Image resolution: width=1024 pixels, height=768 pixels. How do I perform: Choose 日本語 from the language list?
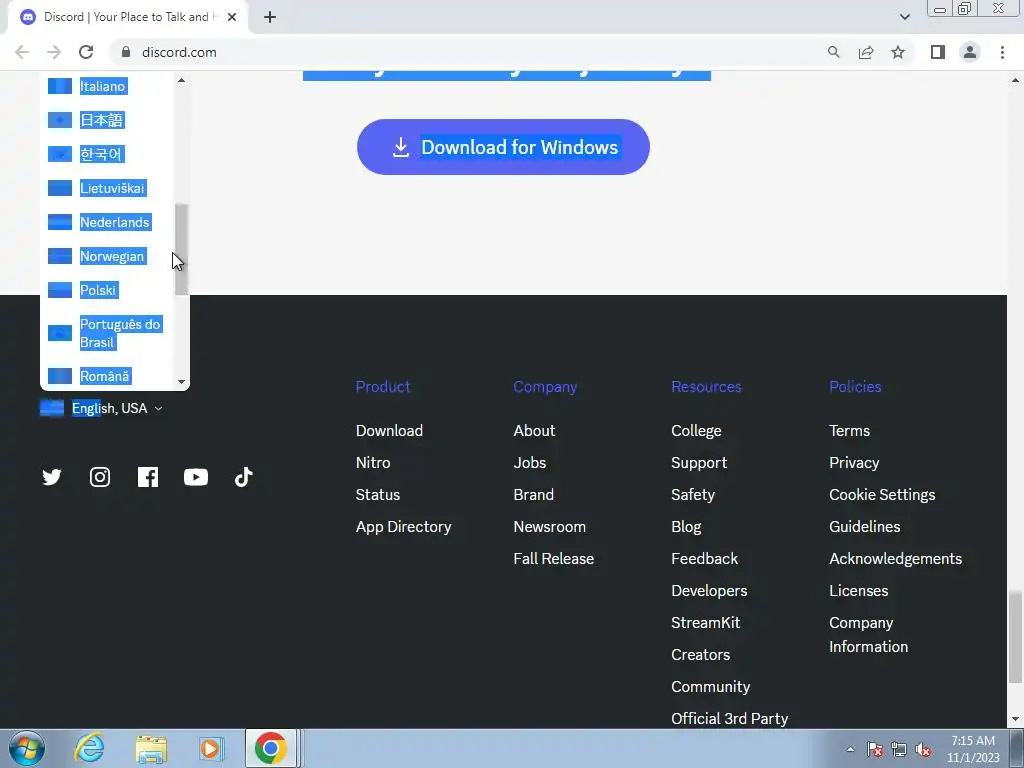(102, 120)
